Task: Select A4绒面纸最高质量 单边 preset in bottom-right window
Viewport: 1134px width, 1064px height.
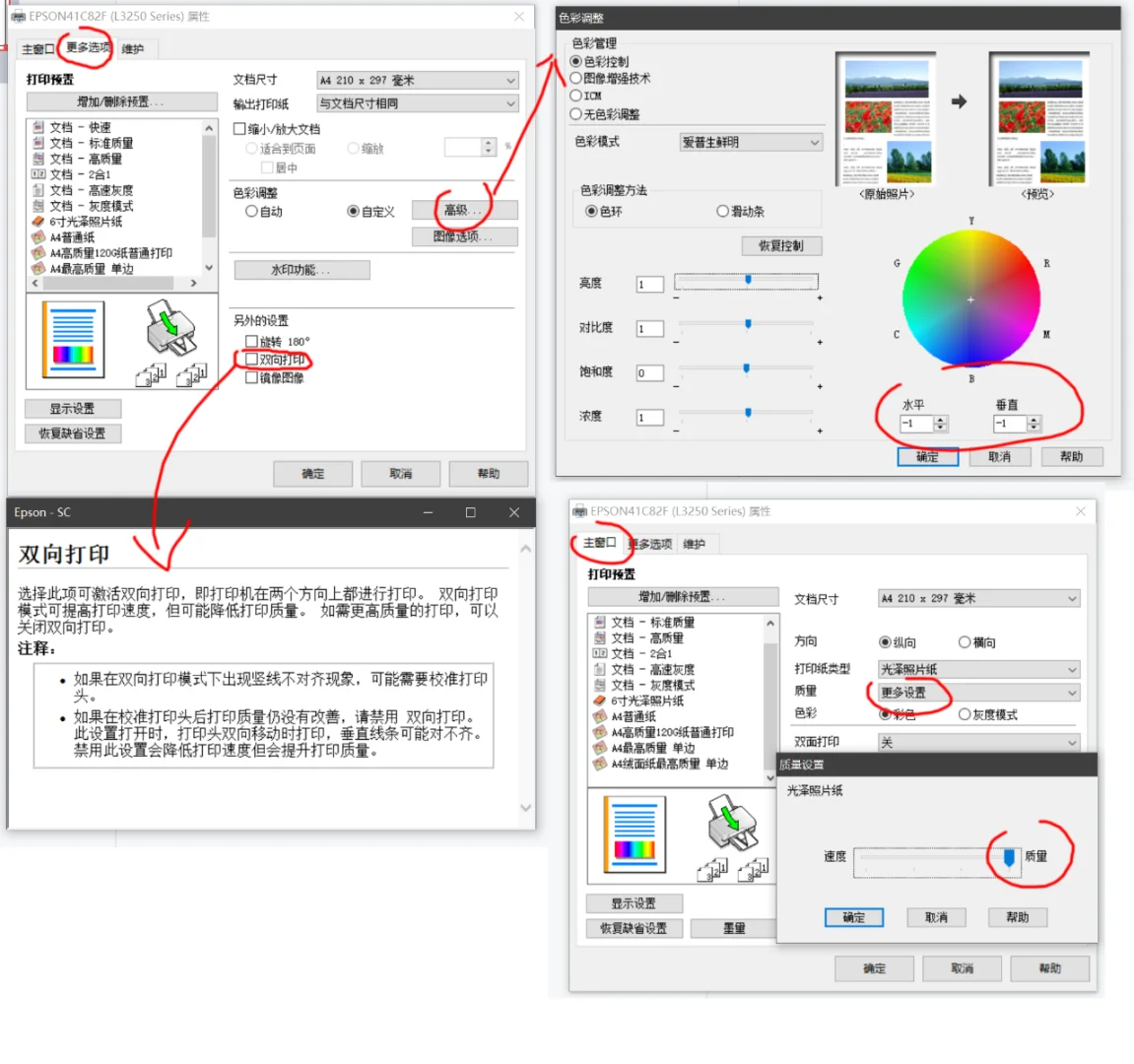Action: pos(661,764)
